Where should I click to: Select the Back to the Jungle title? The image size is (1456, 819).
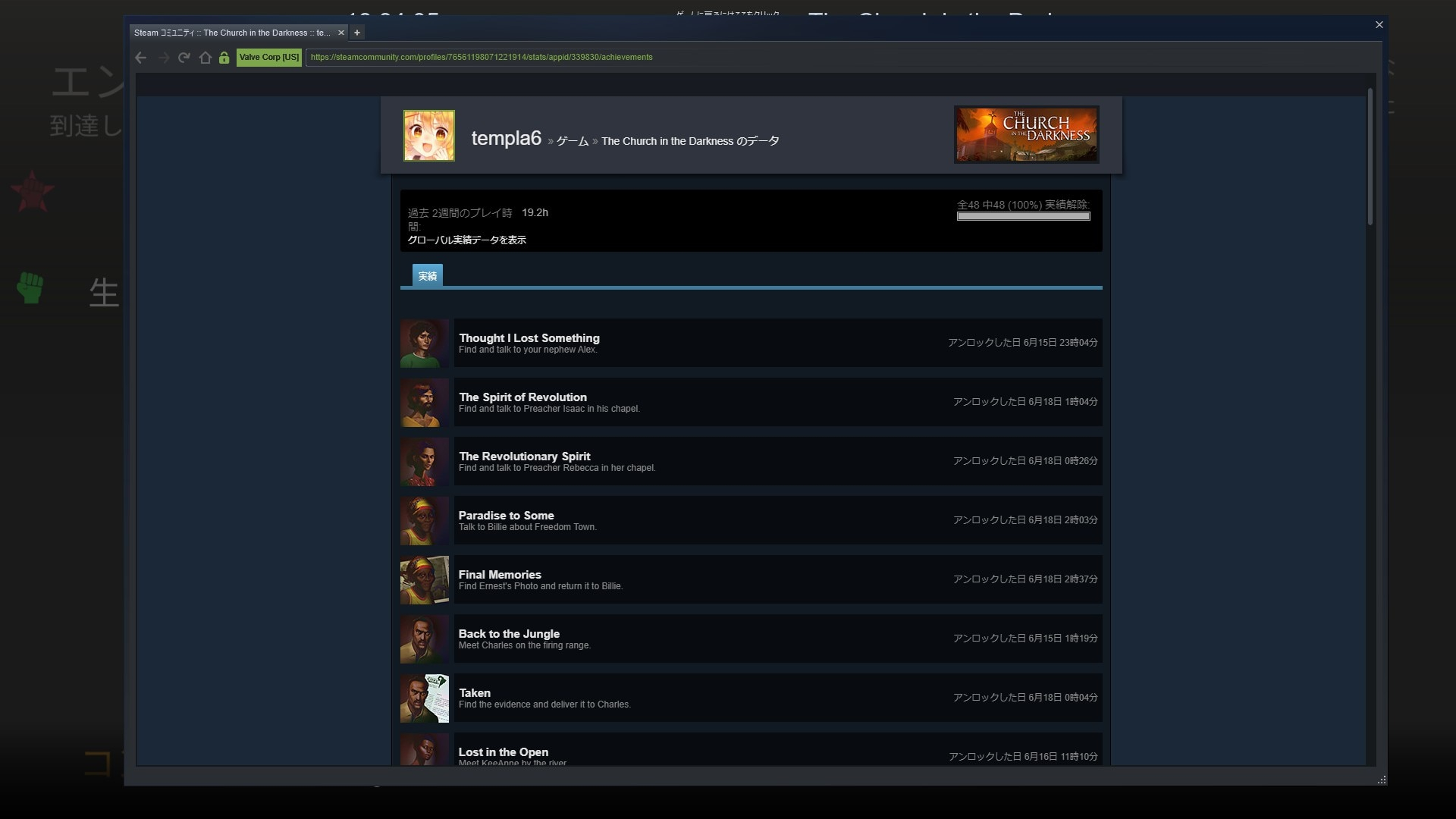coord(509,634)
